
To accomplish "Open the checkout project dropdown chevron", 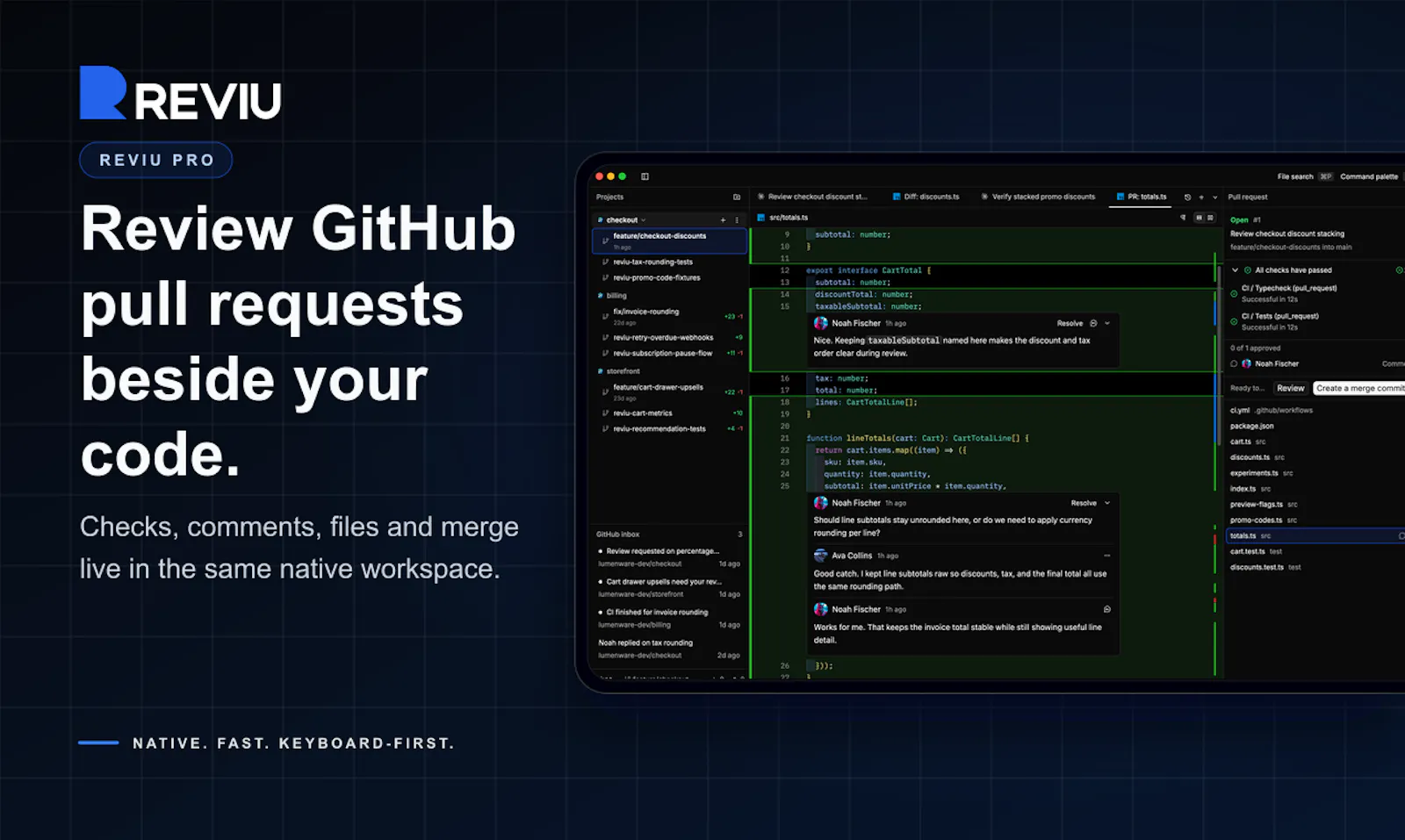I will (x=644, y=220).
